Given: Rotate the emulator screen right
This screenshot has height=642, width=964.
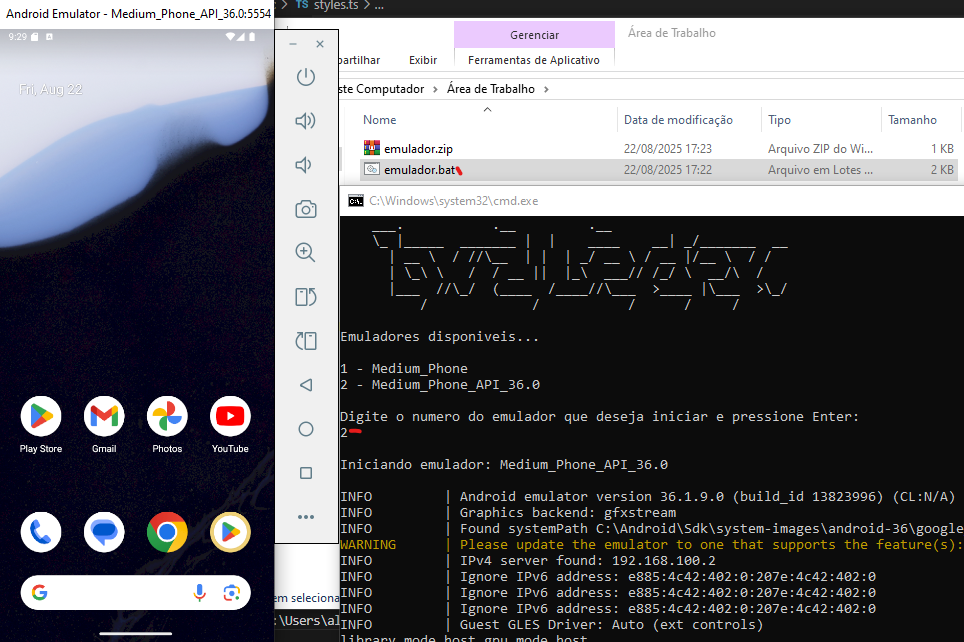Looking at the screenshot, I should (x=305, y=341).
